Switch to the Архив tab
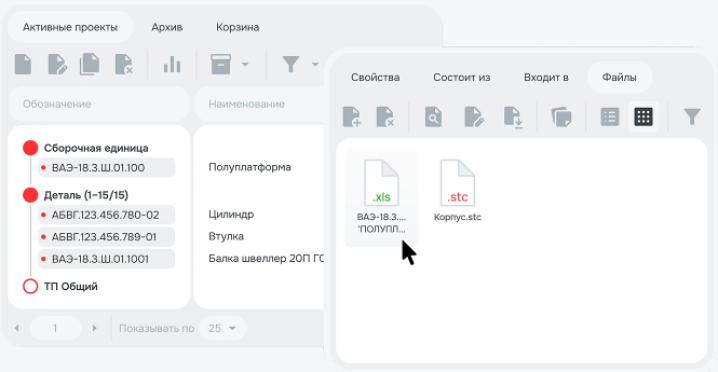Screen dimensions: 718x372 point(167,27)
